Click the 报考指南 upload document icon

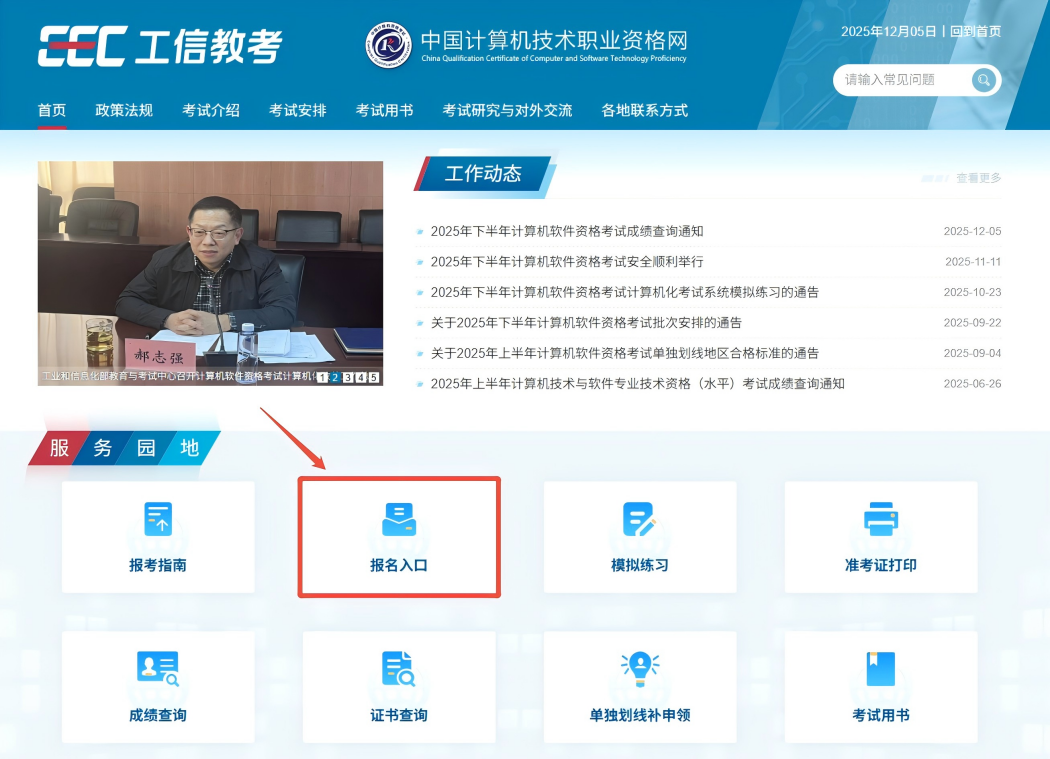coord(158,519)
